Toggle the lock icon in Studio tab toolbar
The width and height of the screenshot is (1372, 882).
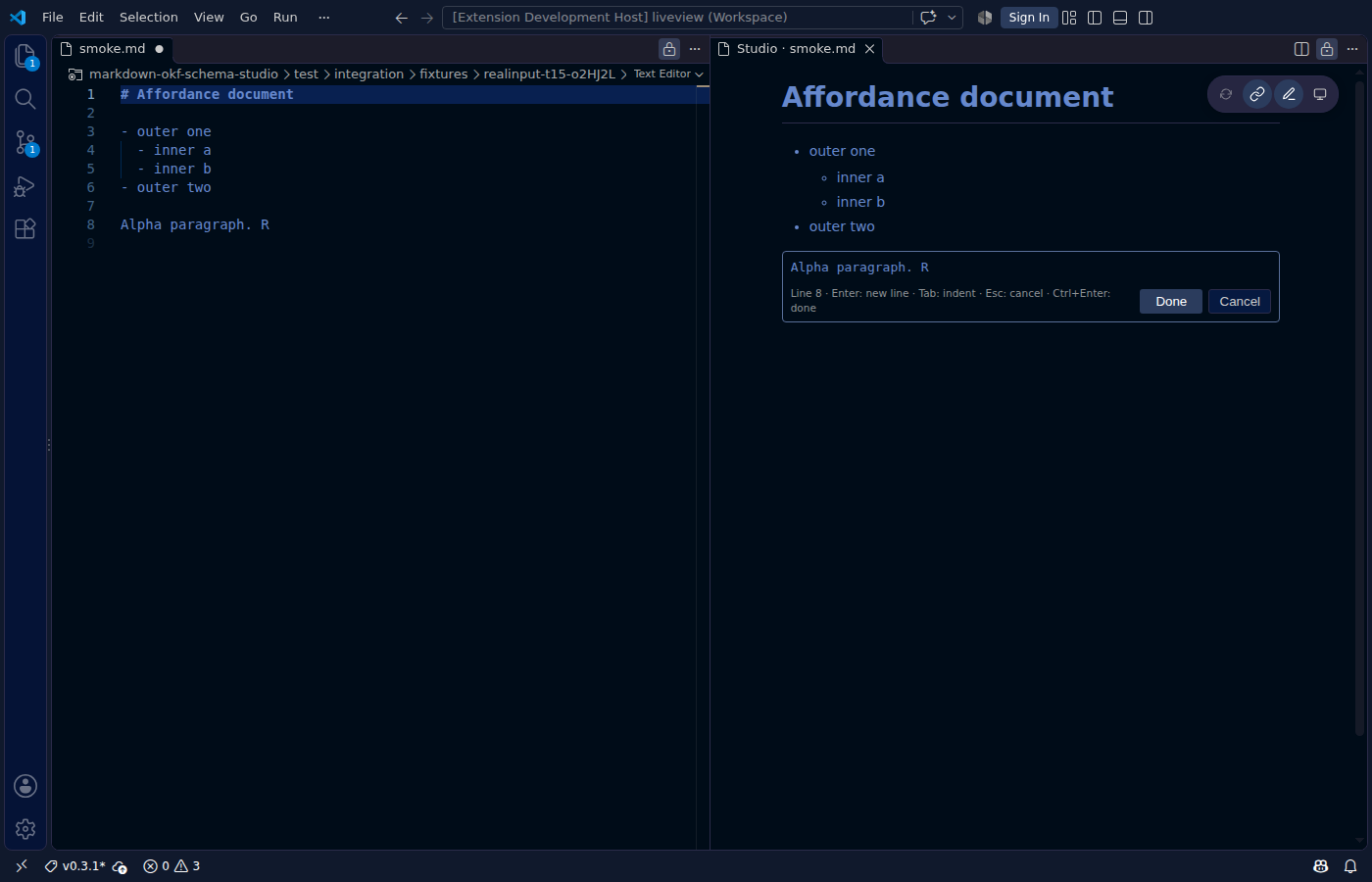tap(1327, 49)
